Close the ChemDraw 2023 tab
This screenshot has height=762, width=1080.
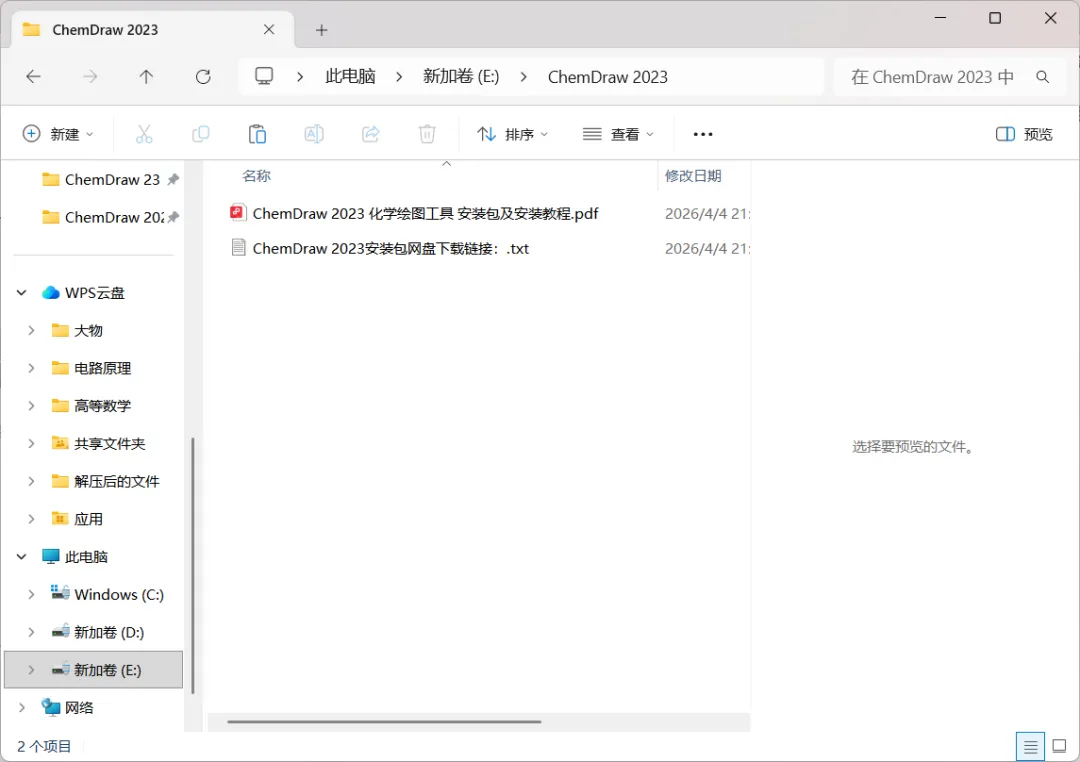click(269, 30)
